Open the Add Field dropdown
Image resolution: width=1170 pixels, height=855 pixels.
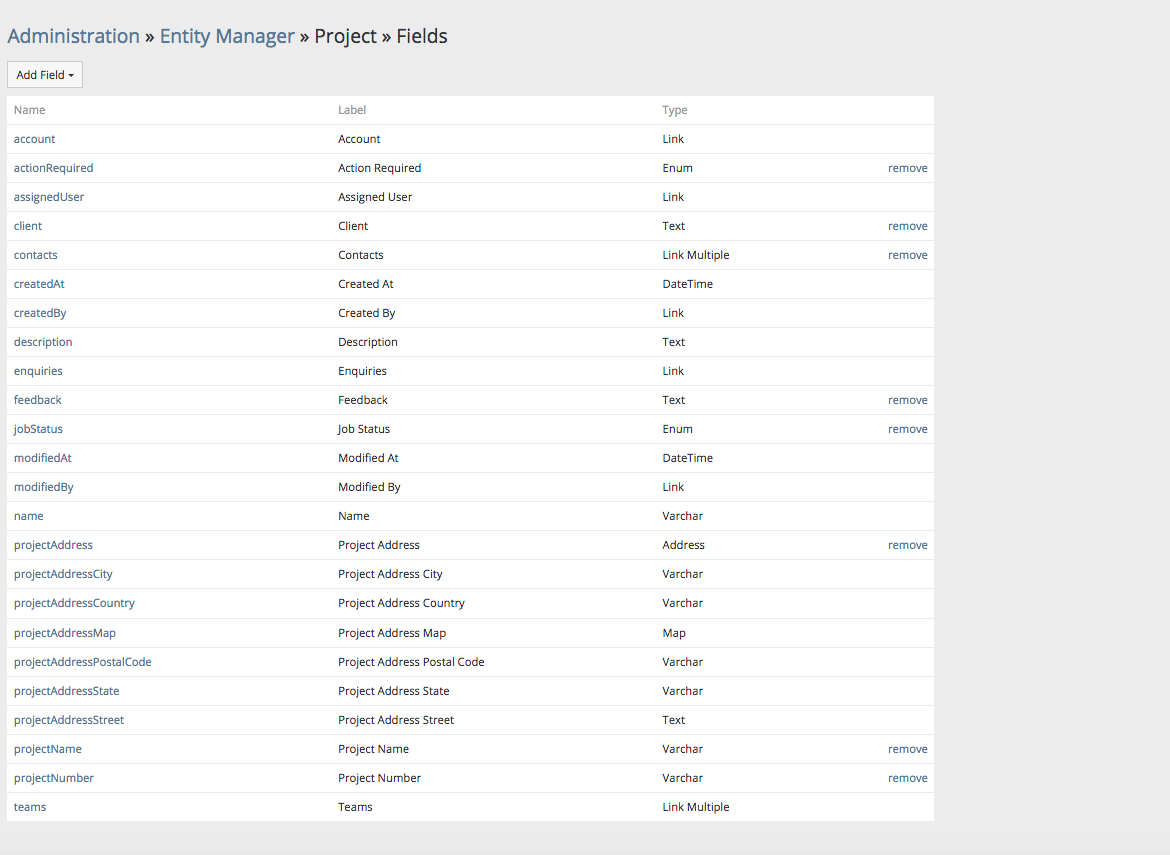click(x=45, y=75)
